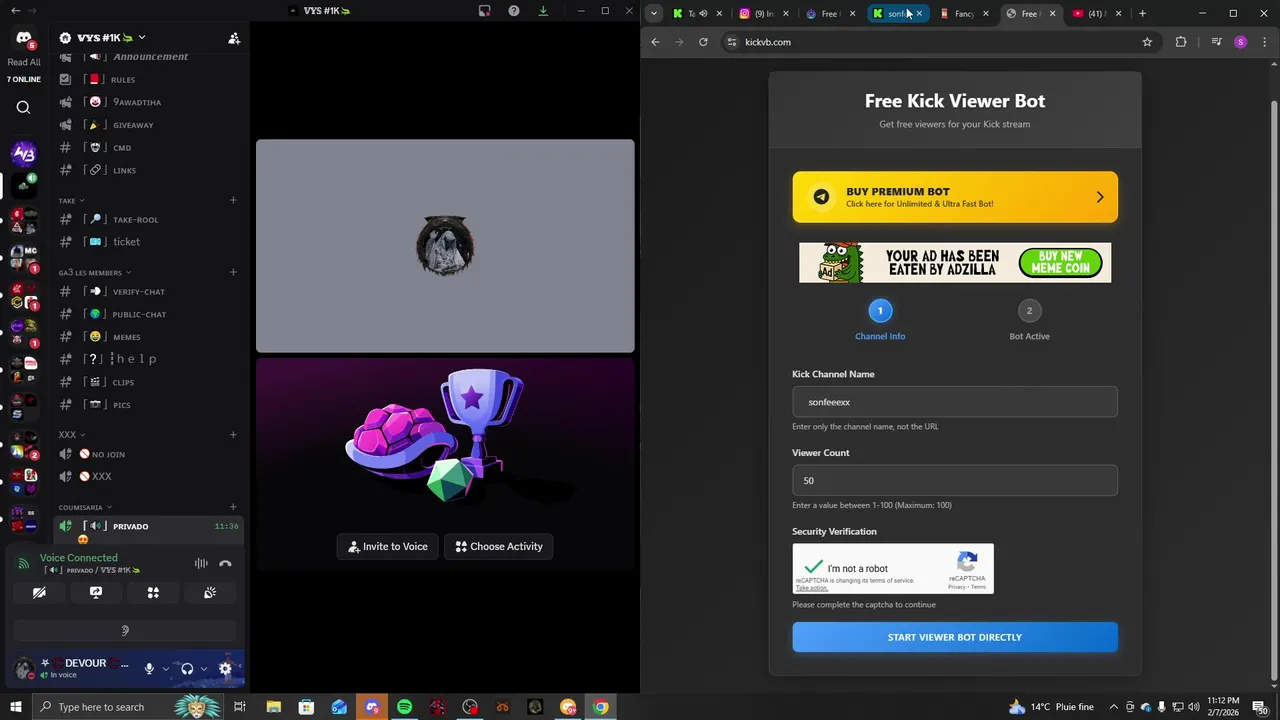Open Discord user settings gear
Viewport: 1280px width, 720px height.
coord(225,669)
